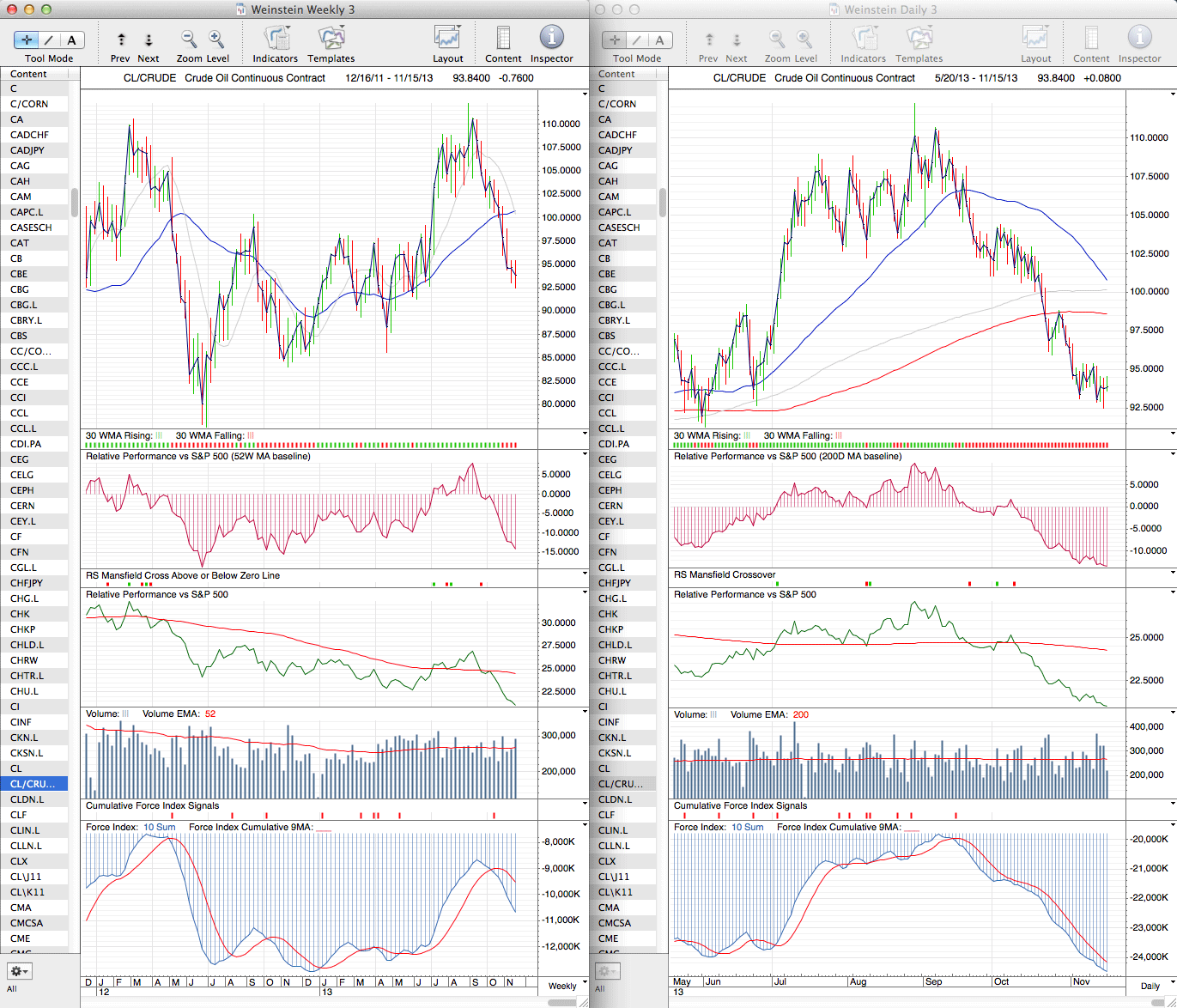Toggle the Content sidebar in Daily window

click(1091, 39)
